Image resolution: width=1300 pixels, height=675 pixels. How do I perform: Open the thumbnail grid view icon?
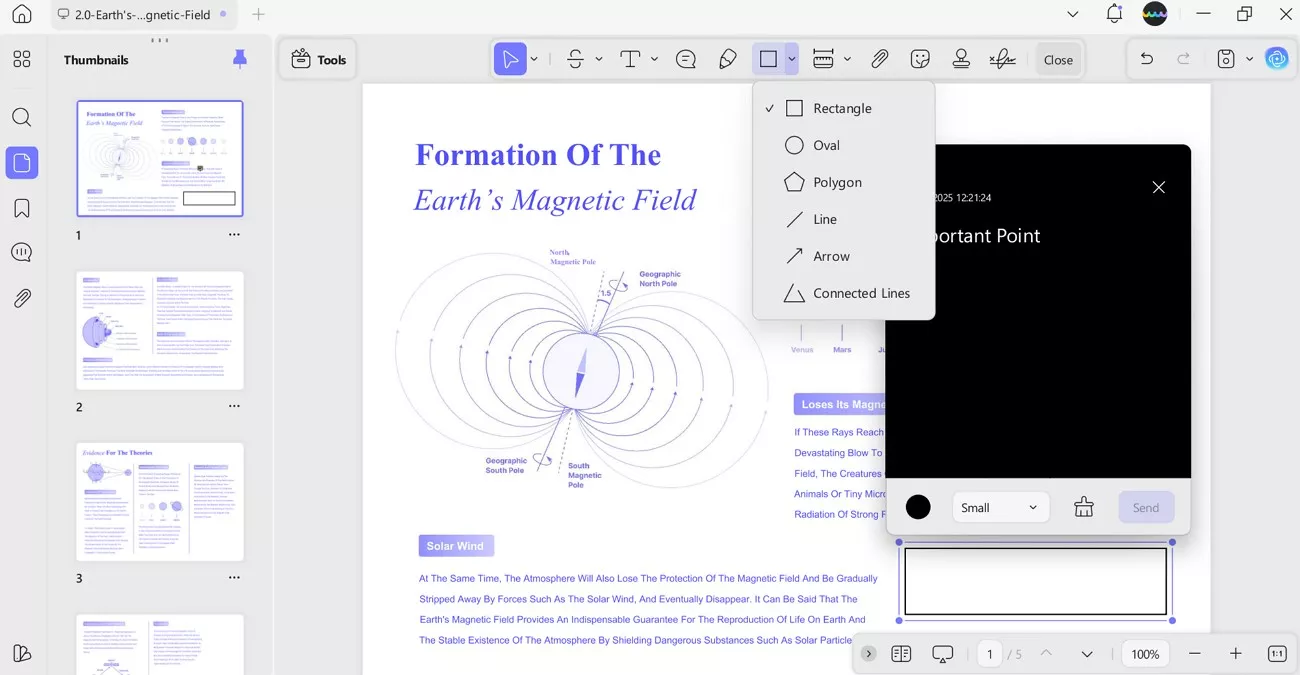[x=22, y=60]
